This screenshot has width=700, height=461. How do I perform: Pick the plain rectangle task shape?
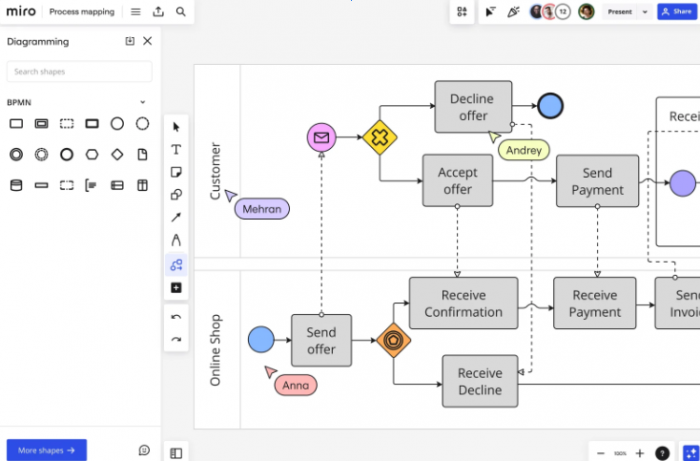pyautogui.click(x=16, y=124)
